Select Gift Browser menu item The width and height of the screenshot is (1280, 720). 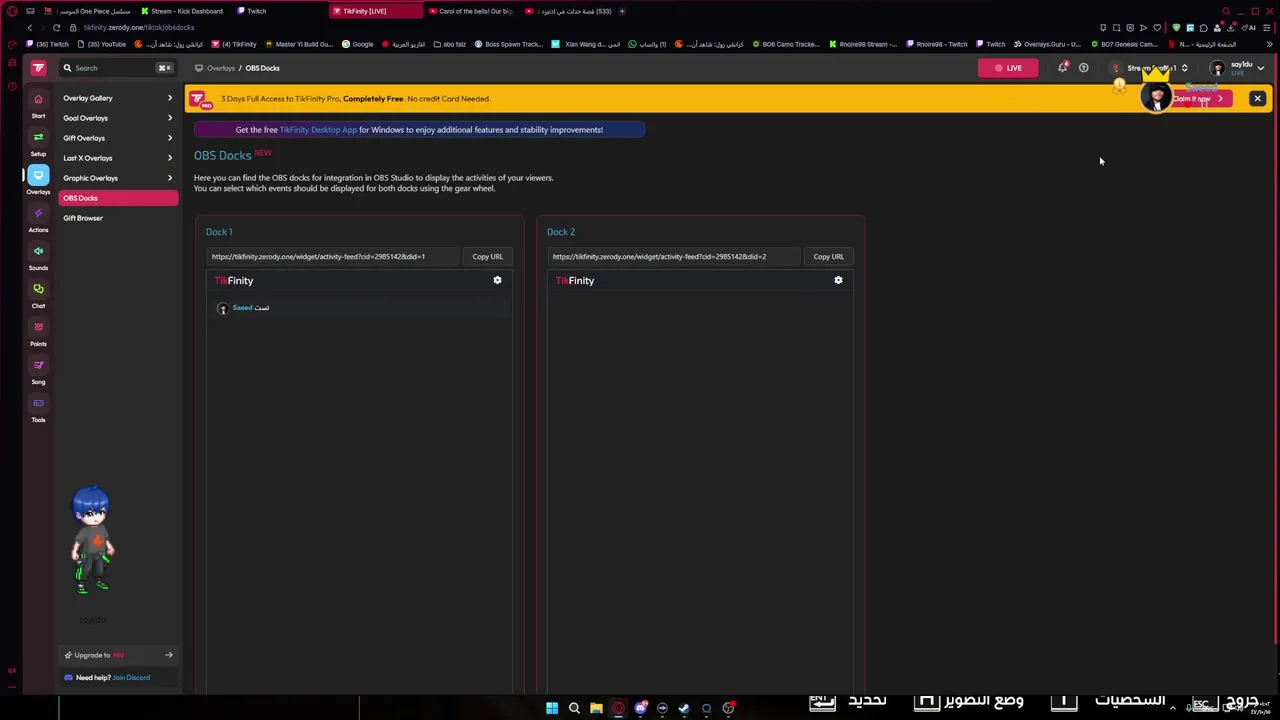coord(118,218)
